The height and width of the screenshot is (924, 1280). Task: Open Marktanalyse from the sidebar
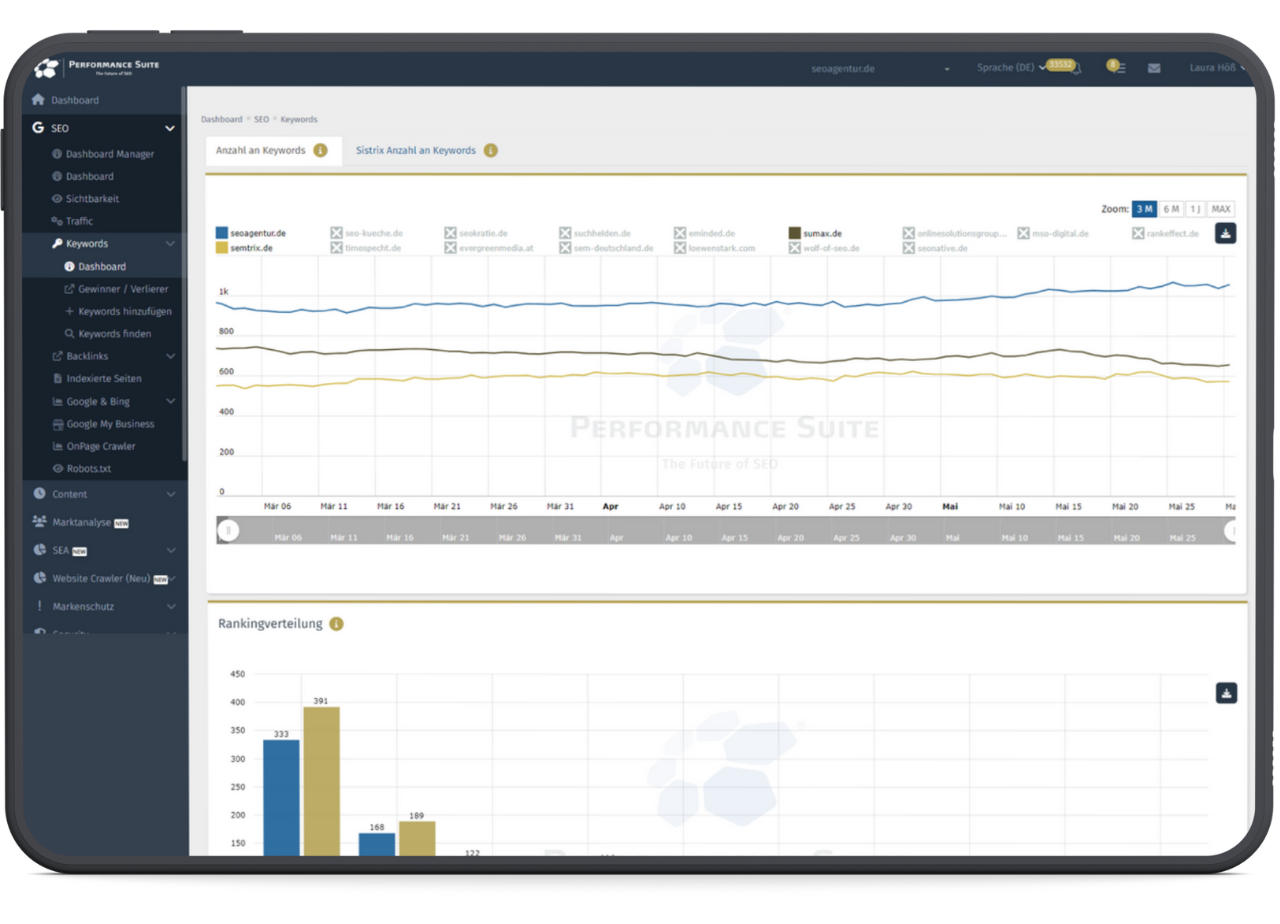80,522
